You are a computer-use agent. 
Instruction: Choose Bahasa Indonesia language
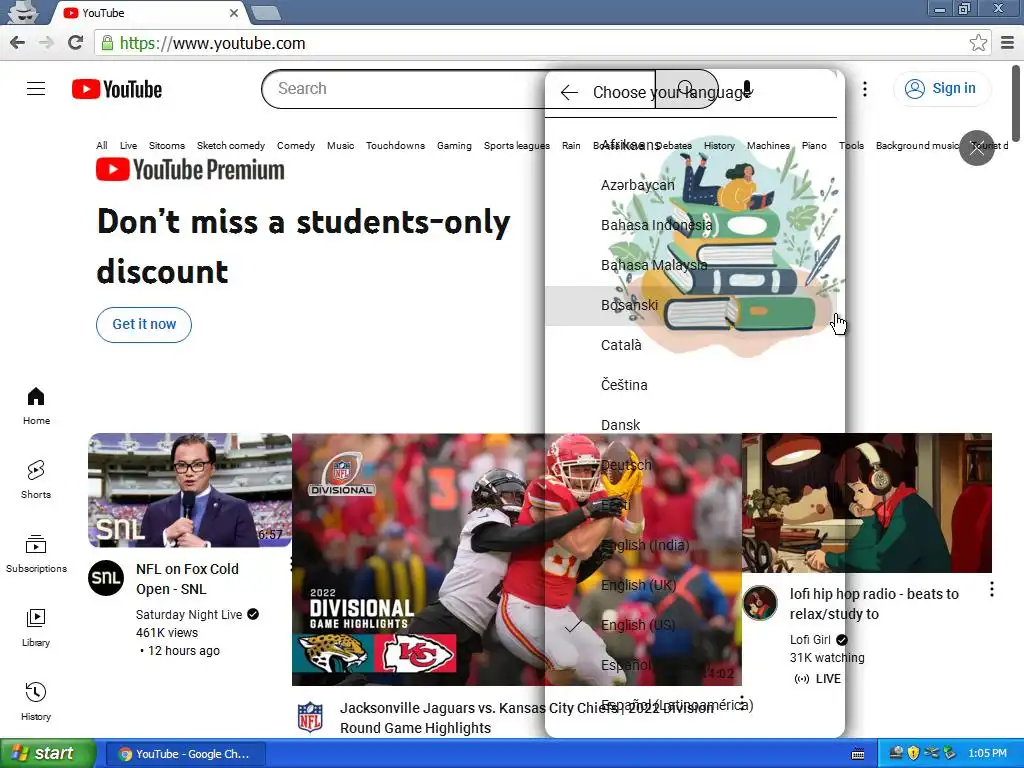(x=691, y=225)
